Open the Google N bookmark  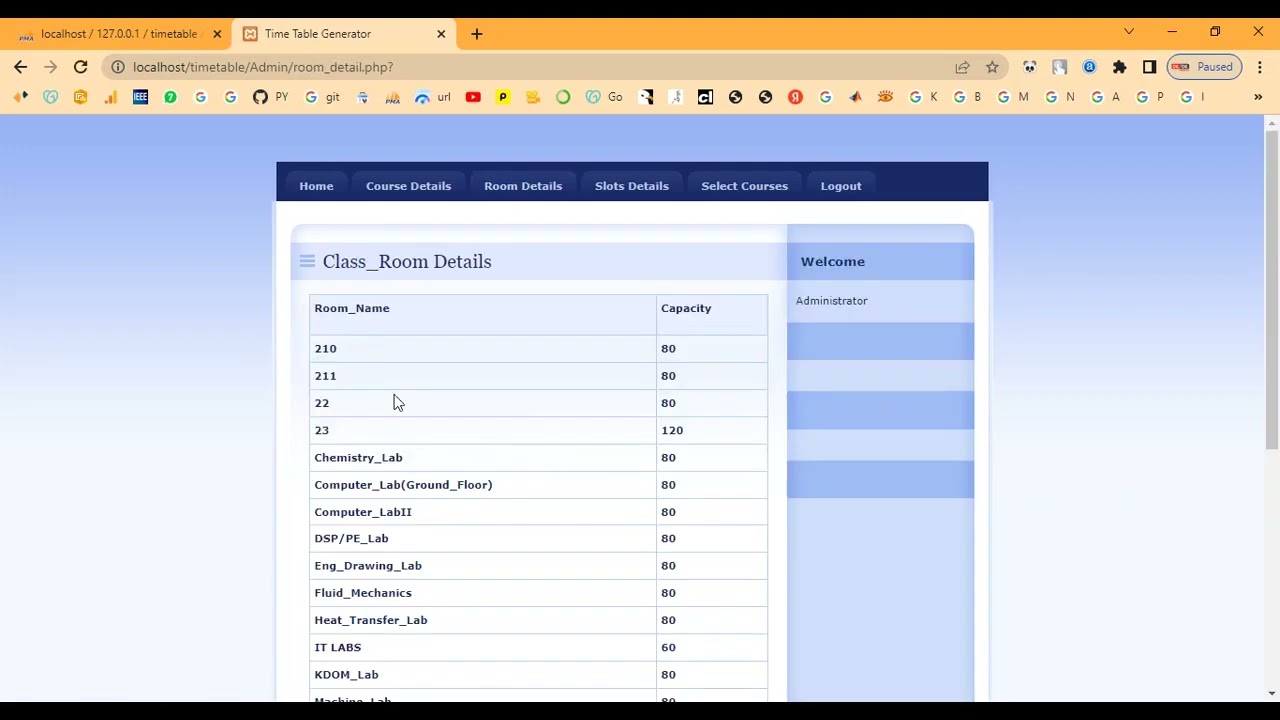click(x=1060, y=97)
